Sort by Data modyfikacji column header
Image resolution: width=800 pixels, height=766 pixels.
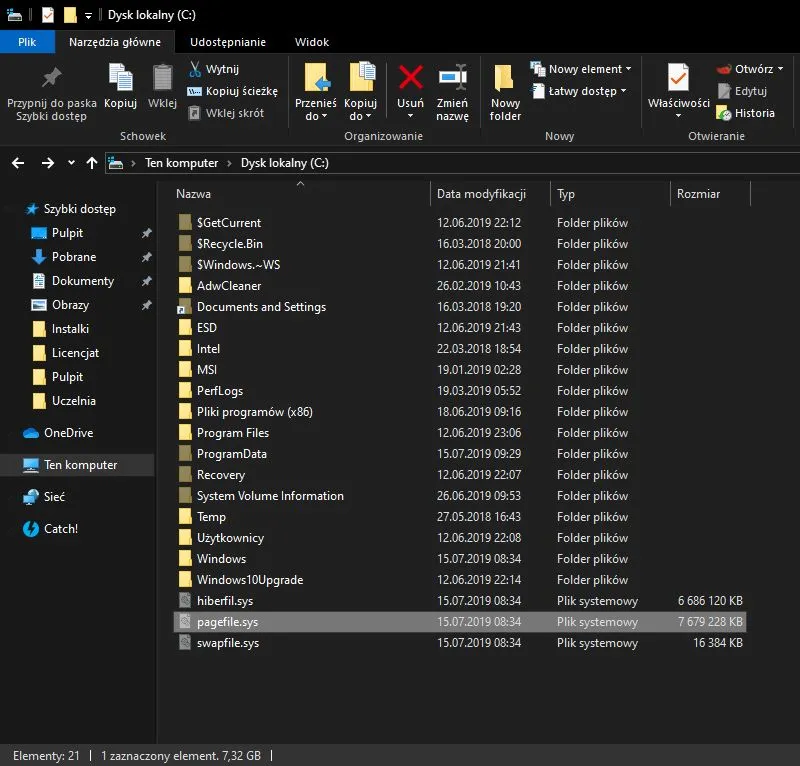coord(481,194)
